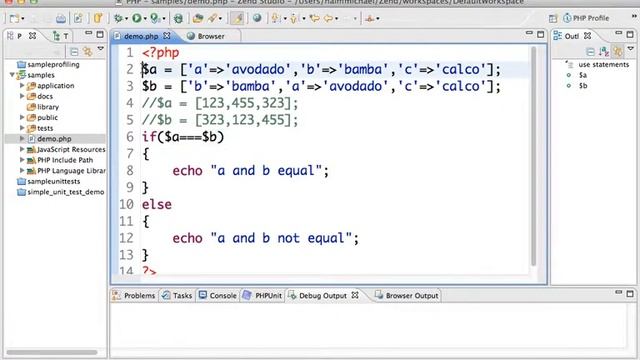Click the Debug bug toolbar icon

tap(118, 18)
